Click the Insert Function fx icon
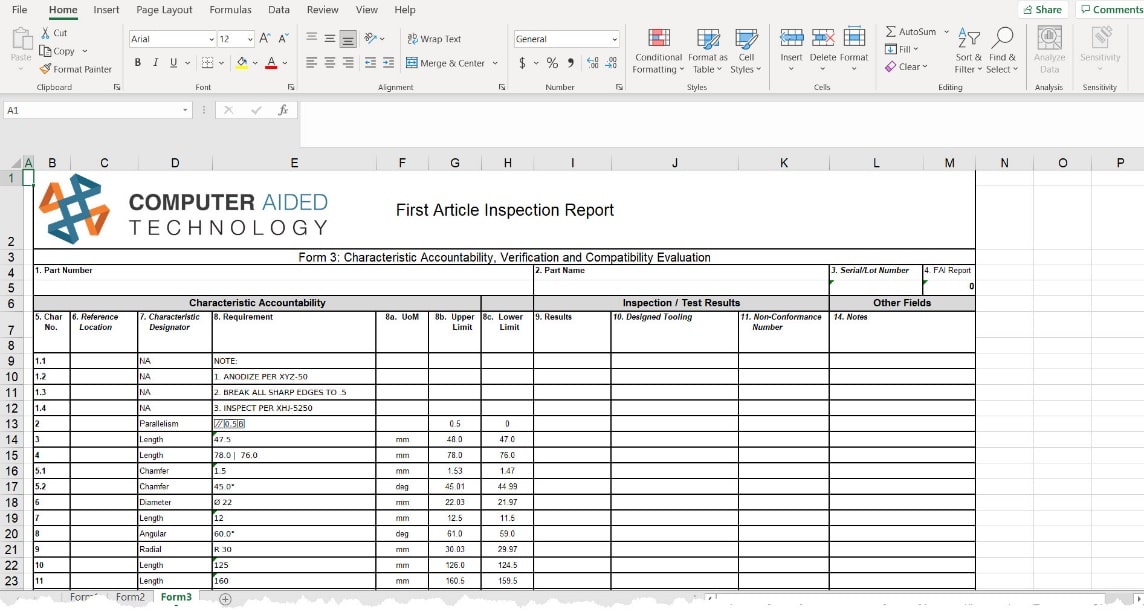The width and height of the screenshot is (1144, 612). pos(283,110)
